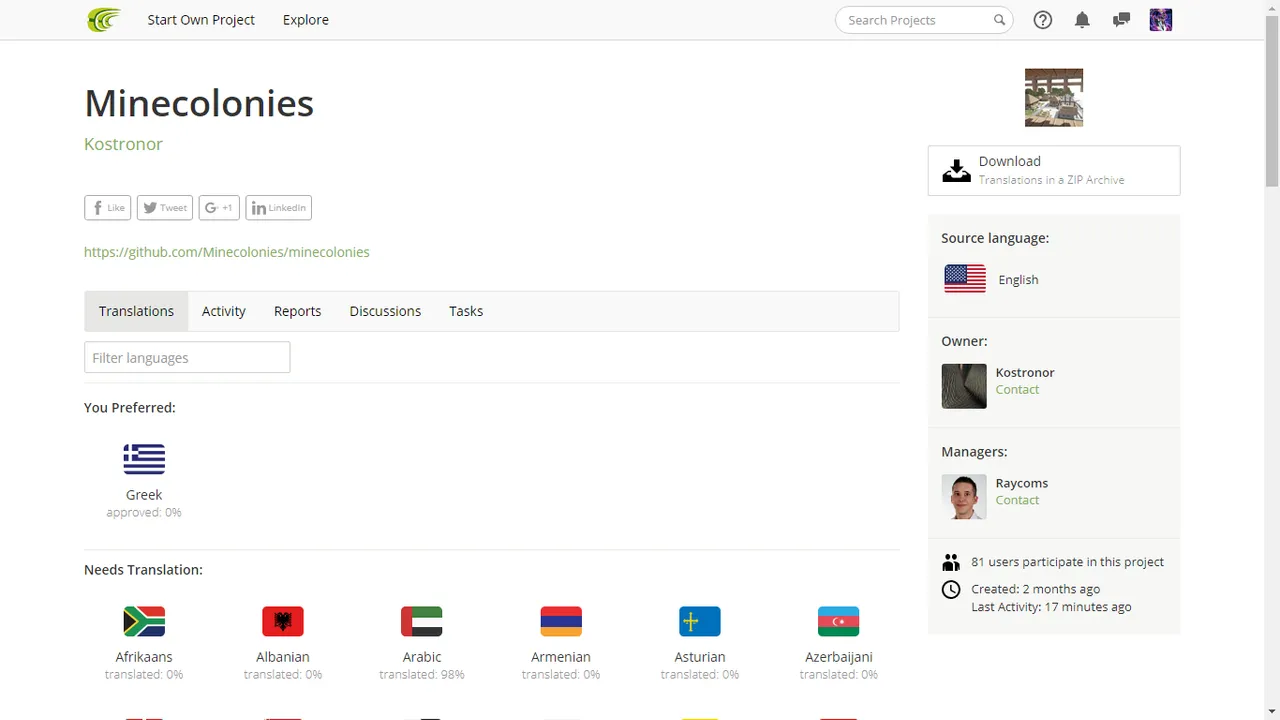Select the Arabic flag icon
The height and width of the screenshot is (720, 1280).
(422, 621)
